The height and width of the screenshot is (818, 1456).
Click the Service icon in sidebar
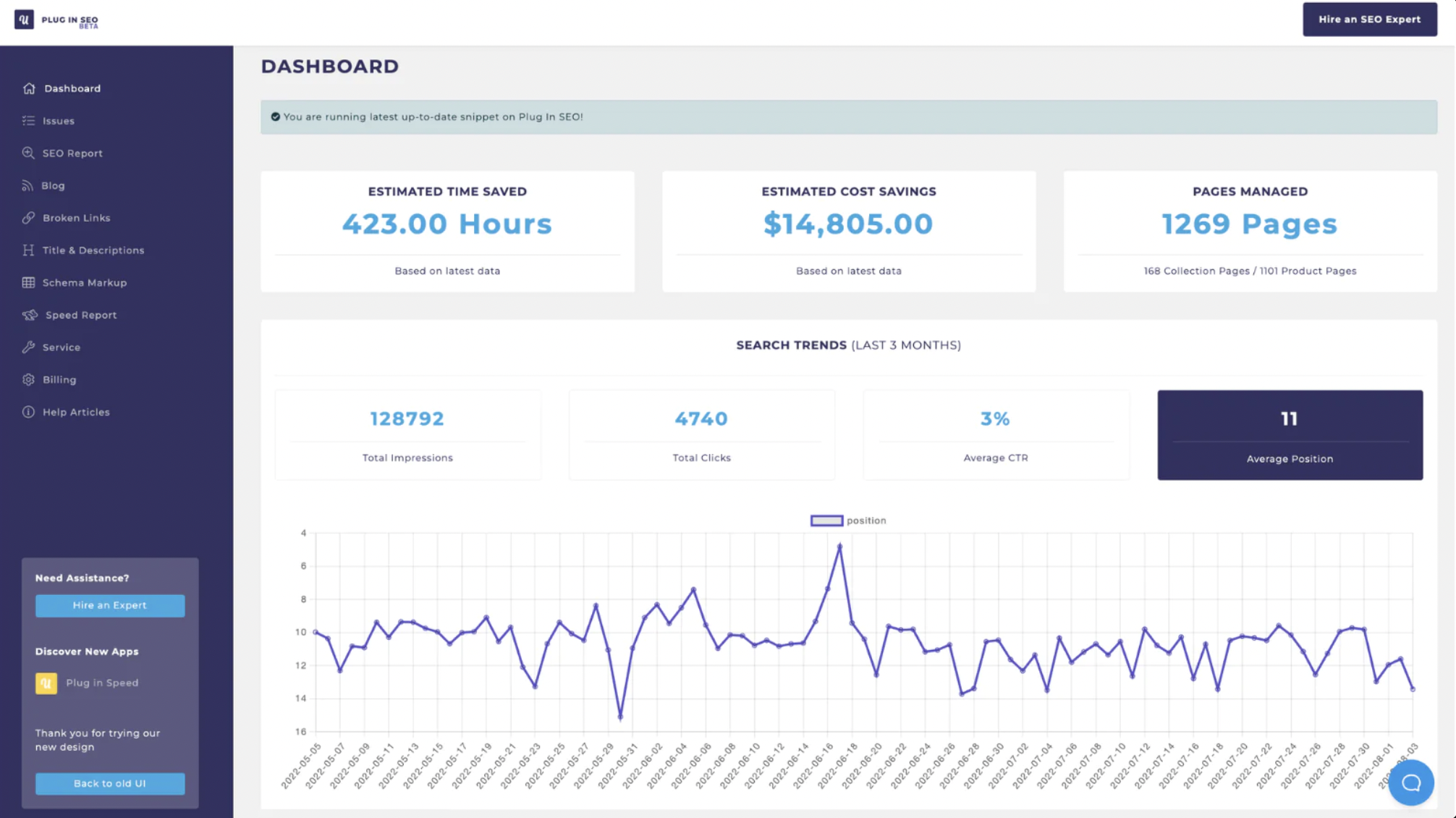(x=27, y=346)
